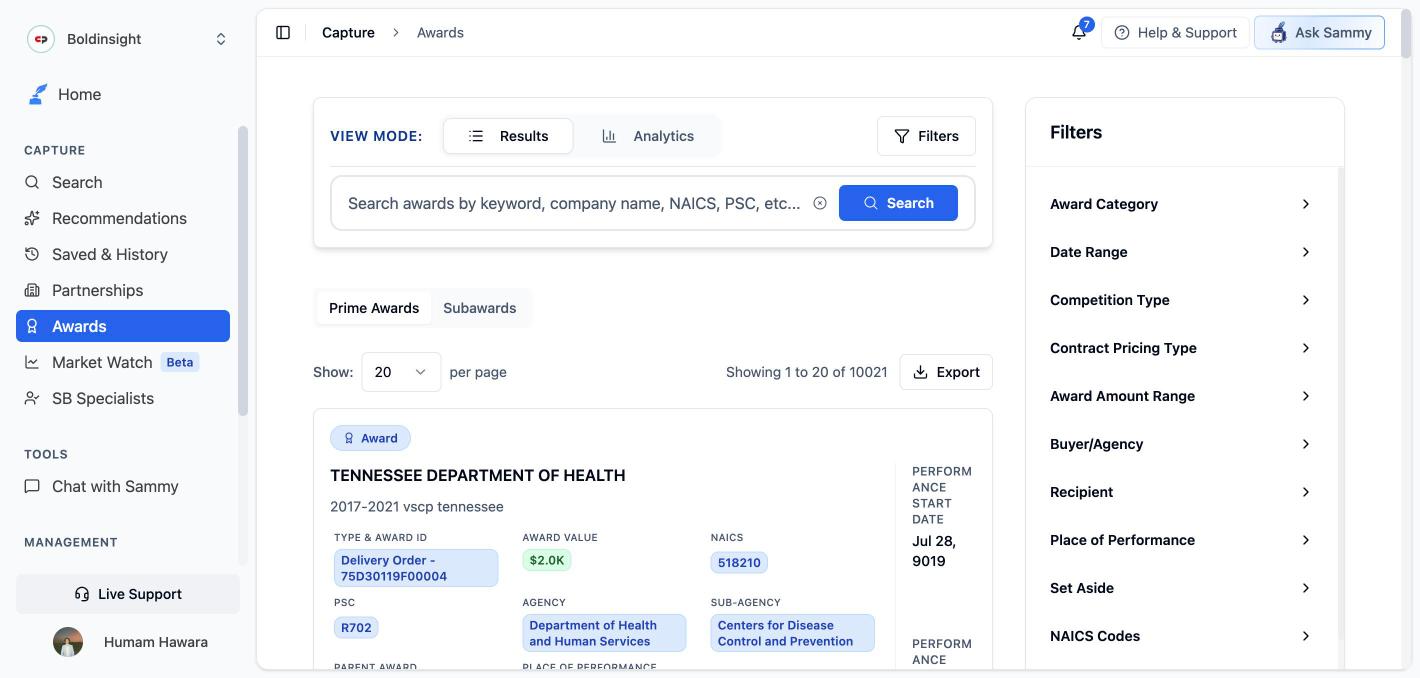The height and width of the screenshot is (678, 1420).
Task: Click the Delivery Order 75D30119F00004 tag
Action: (x=416, y=568)
